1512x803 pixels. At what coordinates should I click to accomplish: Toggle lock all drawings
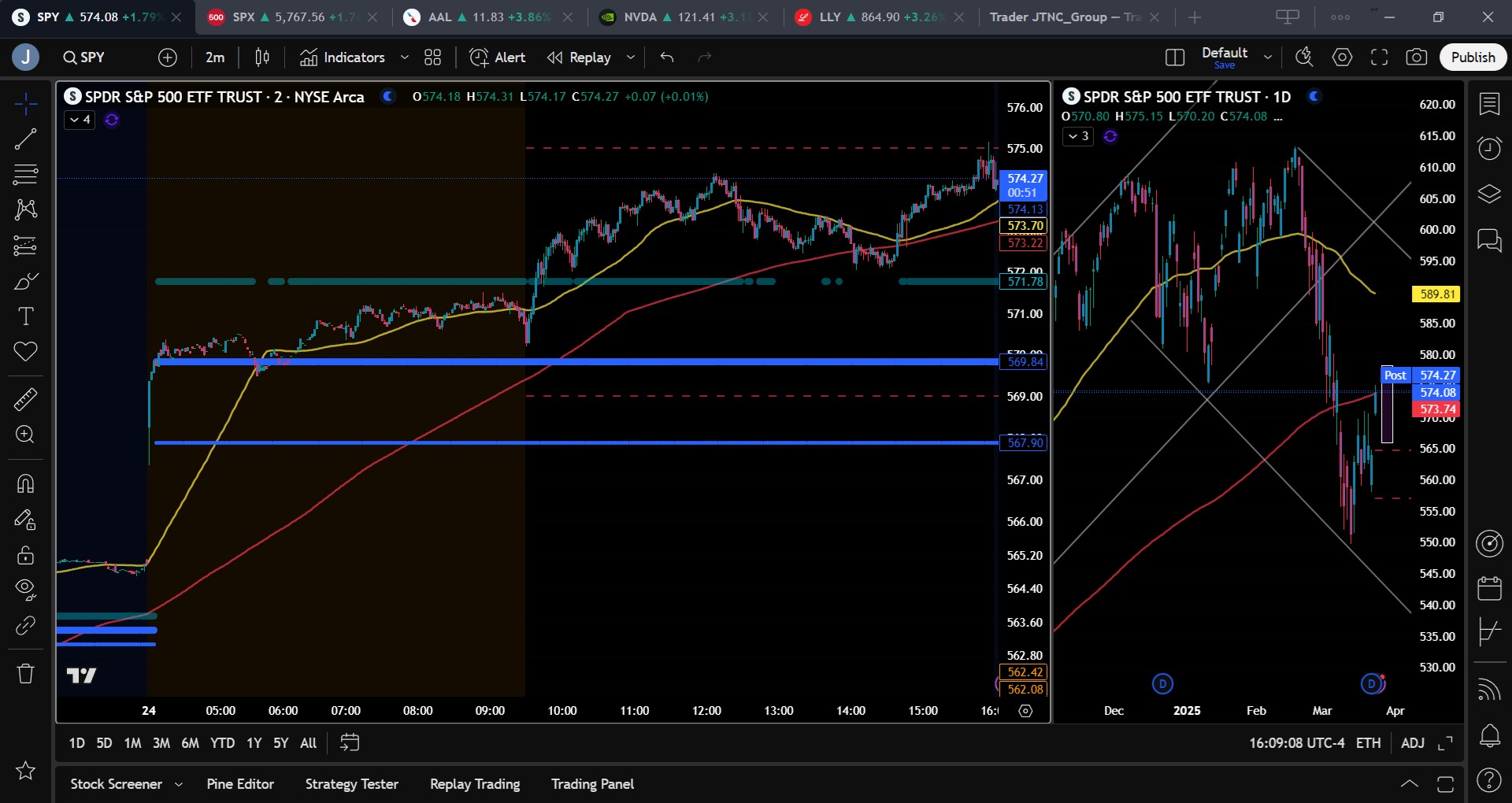tap(25, 555)
